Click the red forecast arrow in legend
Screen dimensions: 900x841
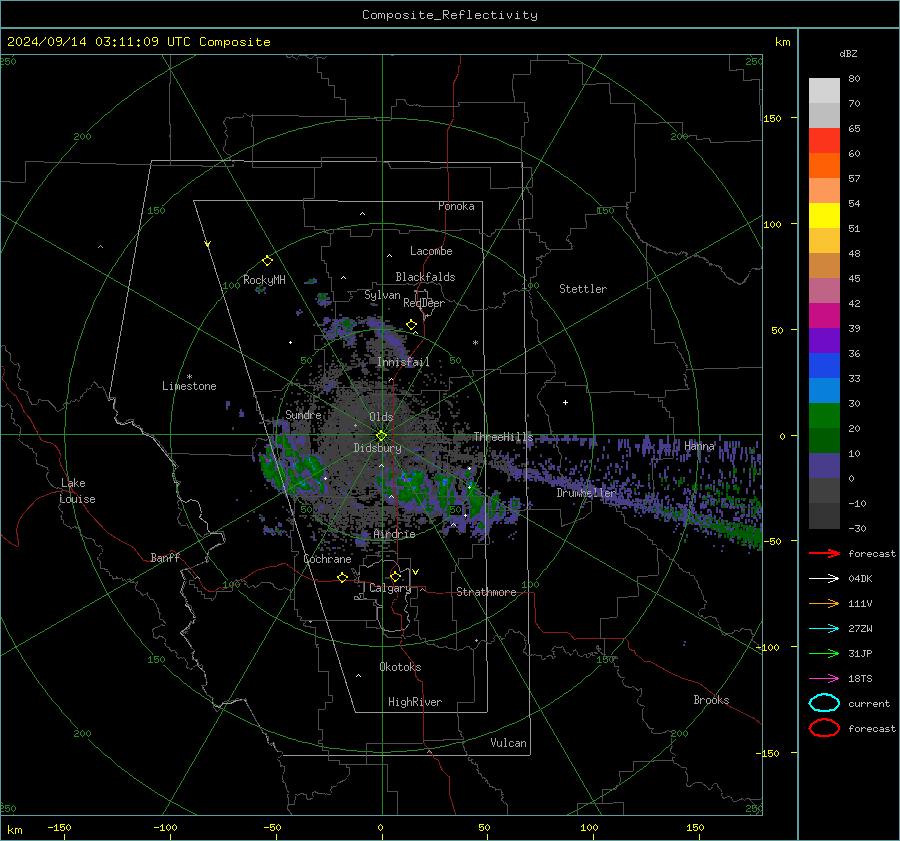824,553
